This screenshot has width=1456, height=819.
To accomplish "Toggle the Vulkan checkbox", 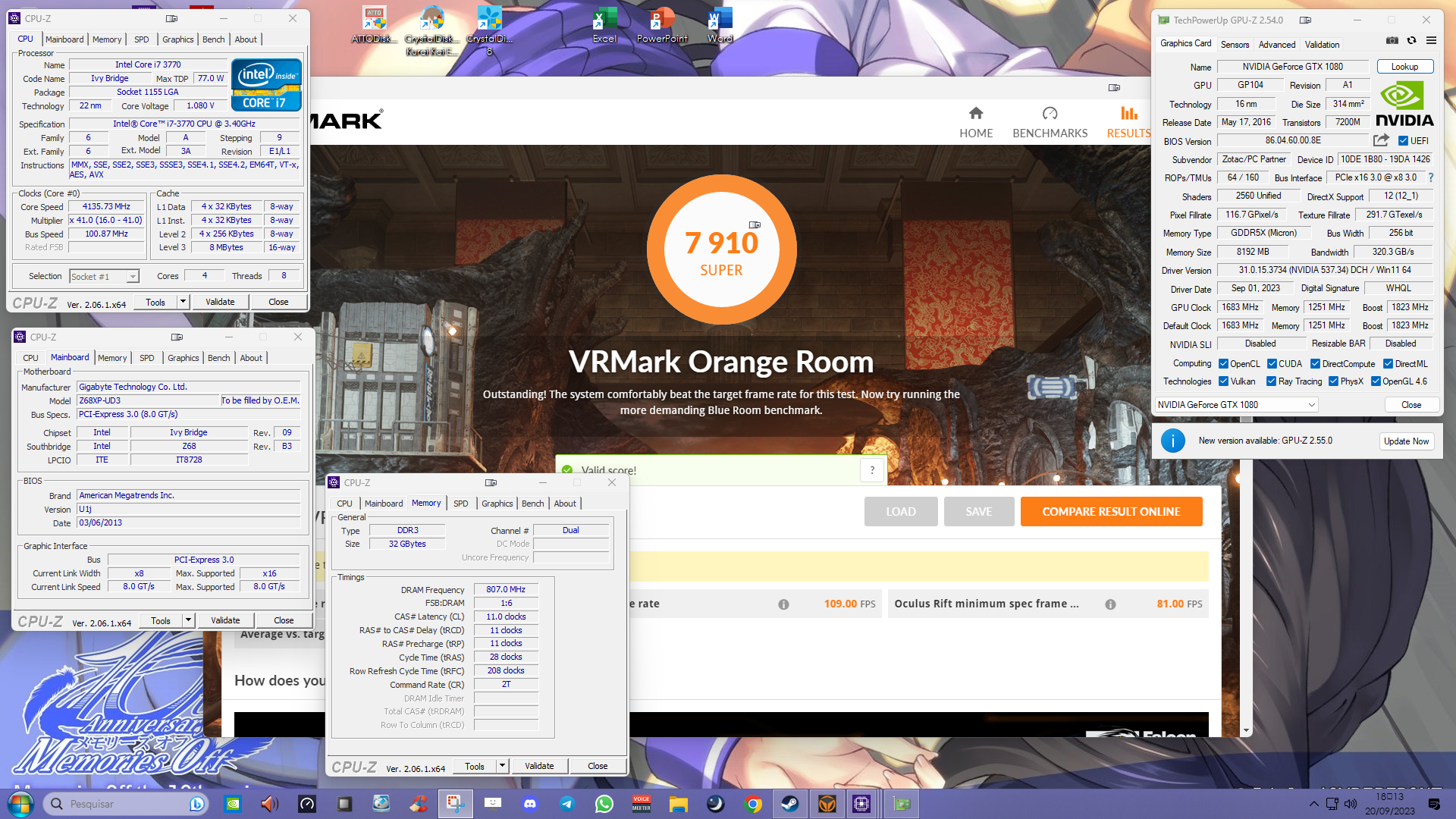I will pos(1223,381).
